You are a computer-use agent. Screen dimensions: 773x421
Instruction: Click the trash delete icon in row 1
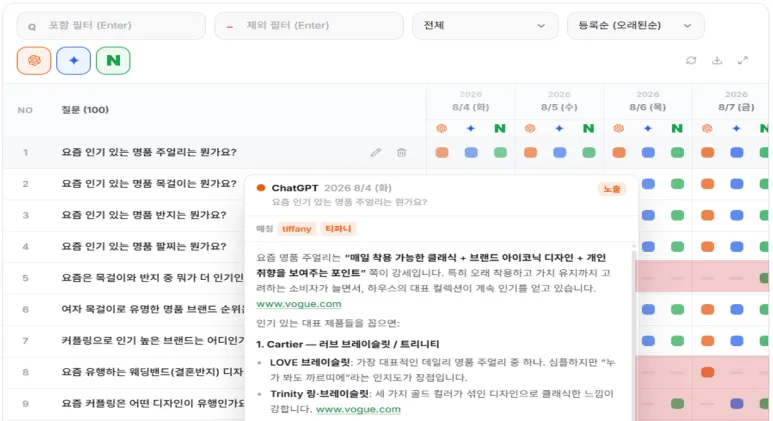coord(401,152)
